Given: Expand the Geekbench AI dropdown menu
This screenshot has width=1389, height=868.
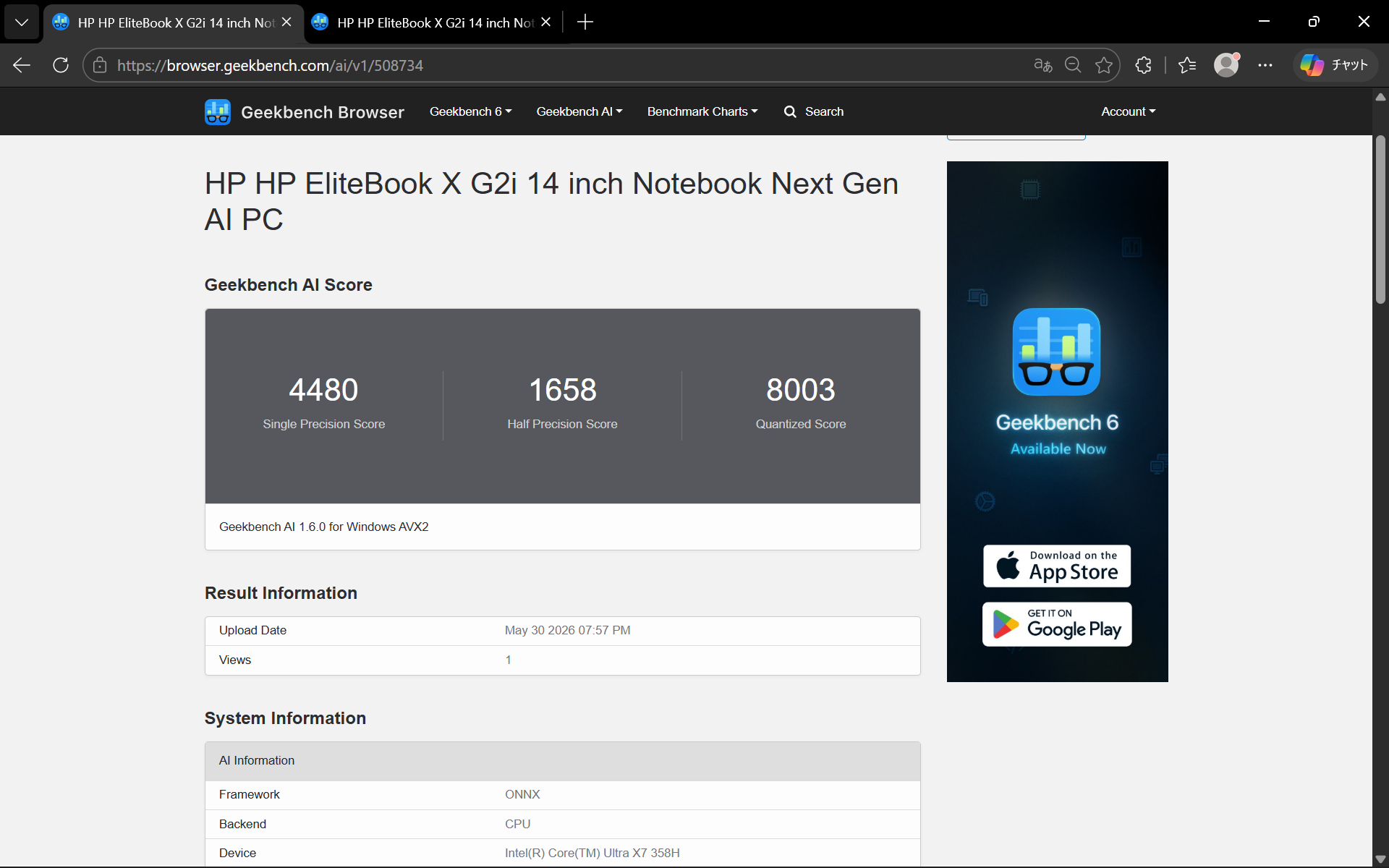Looking at the screenshot, I should 579,111.
